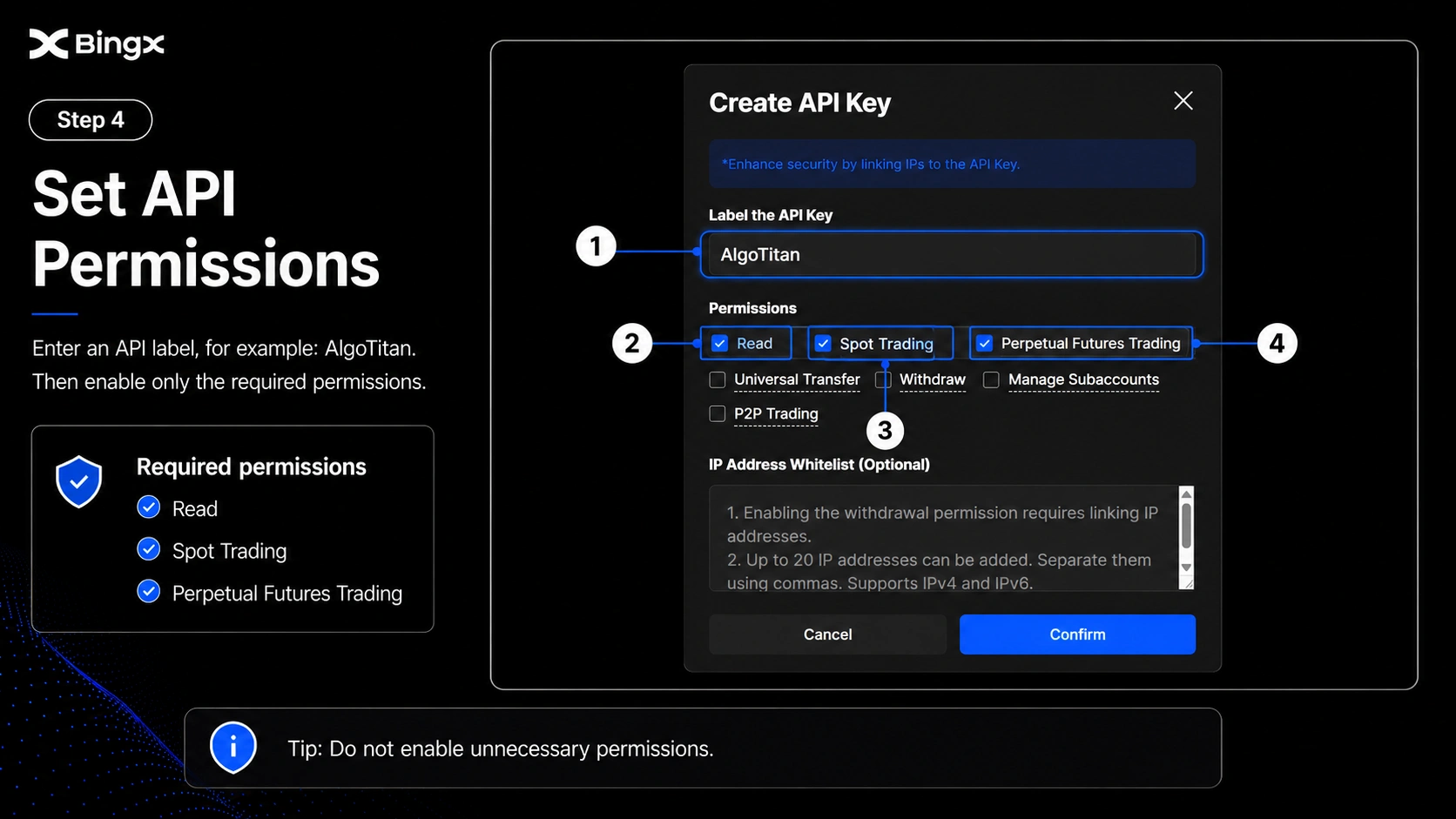Click scrollbar down arrow in IP whitelist box

[1186, 567]
